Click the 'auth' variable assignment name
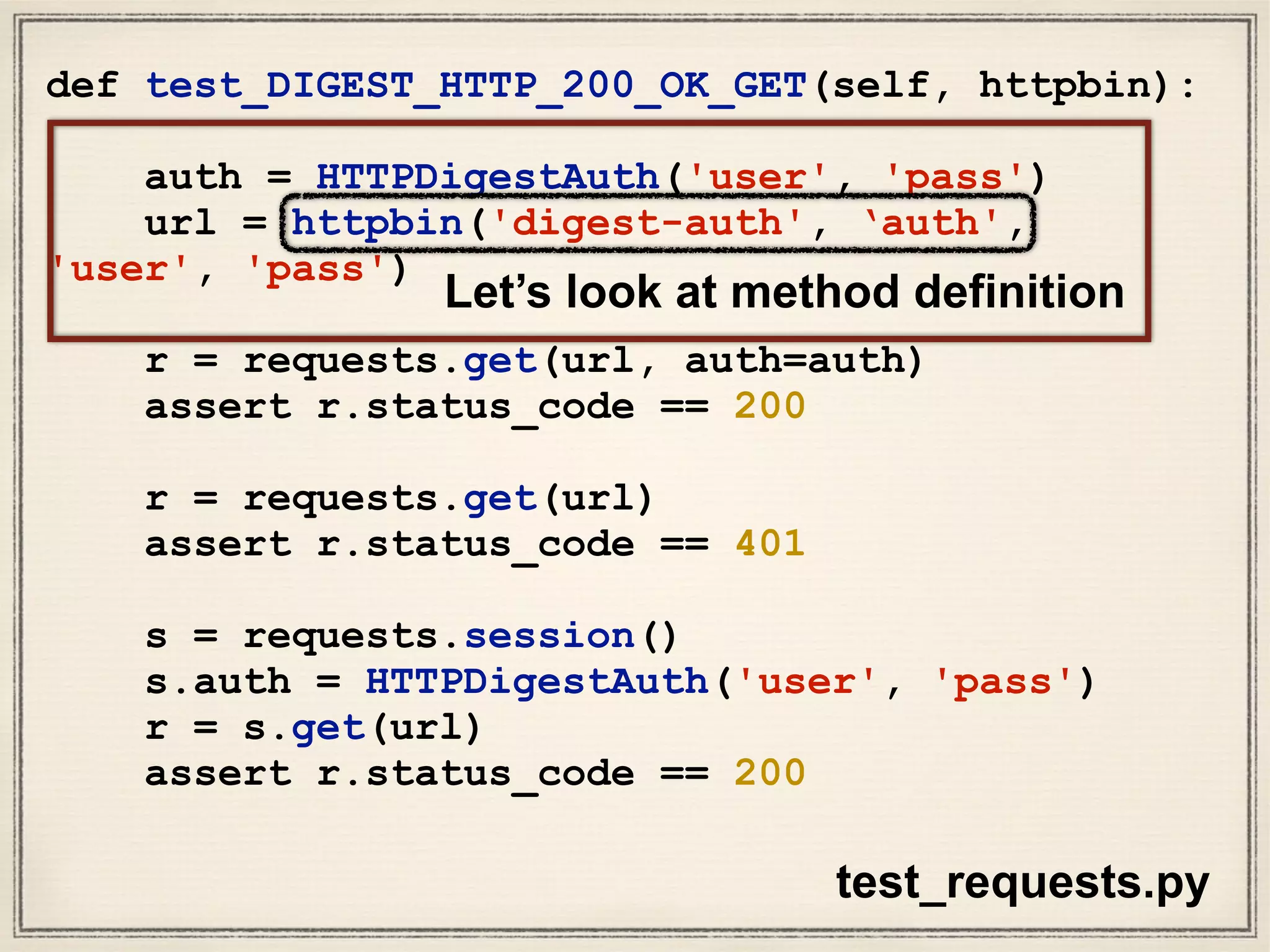1270x952 pixels. click(193, 177)
